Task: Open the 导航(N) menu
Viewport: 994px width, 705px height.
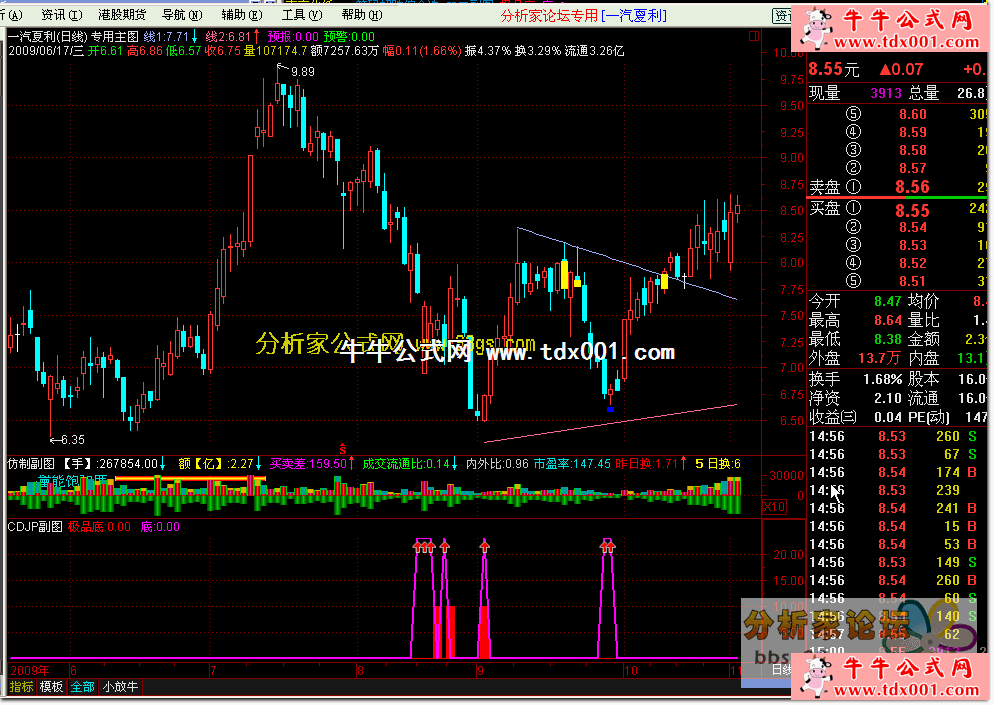Action: 182,15
